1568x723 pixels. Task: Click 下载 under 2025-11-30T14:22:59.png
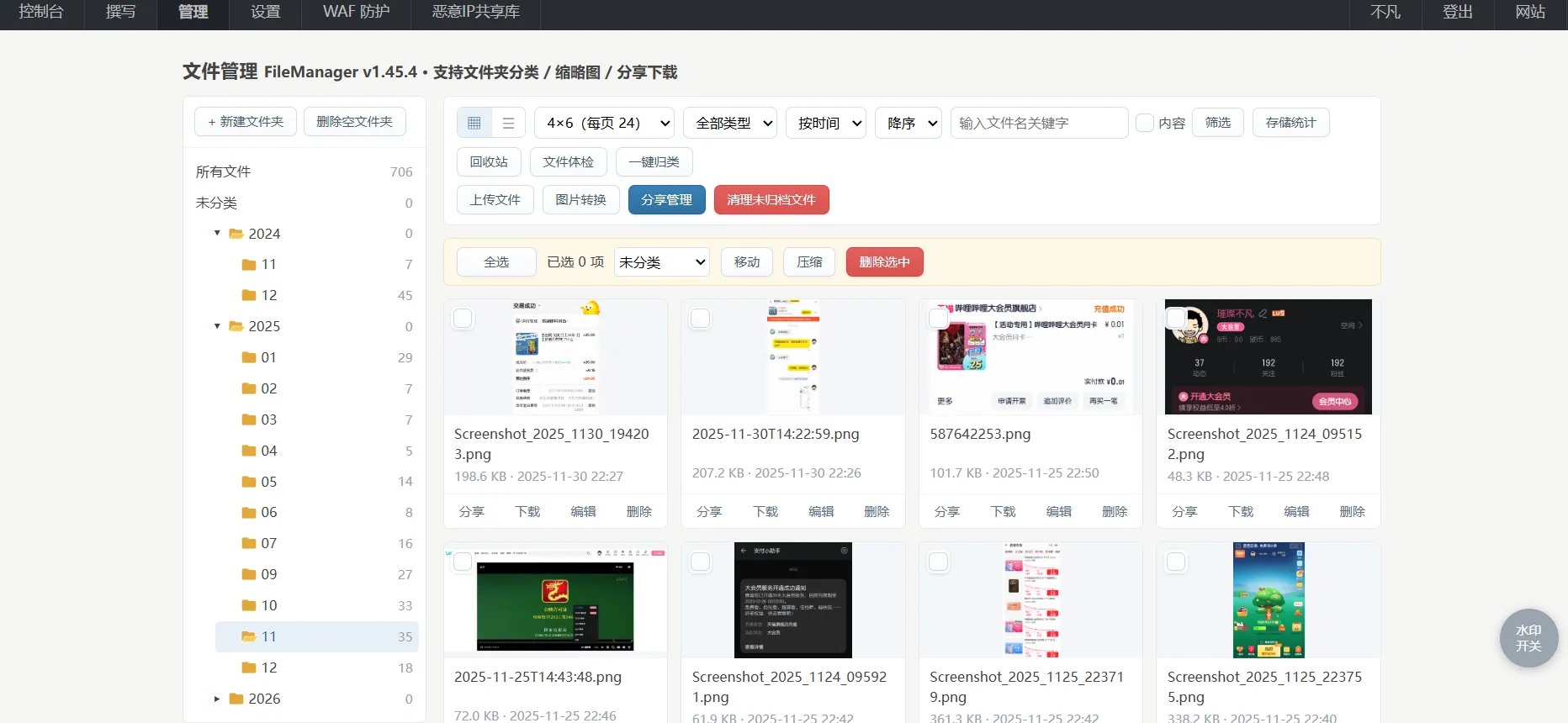click(765, 512)
